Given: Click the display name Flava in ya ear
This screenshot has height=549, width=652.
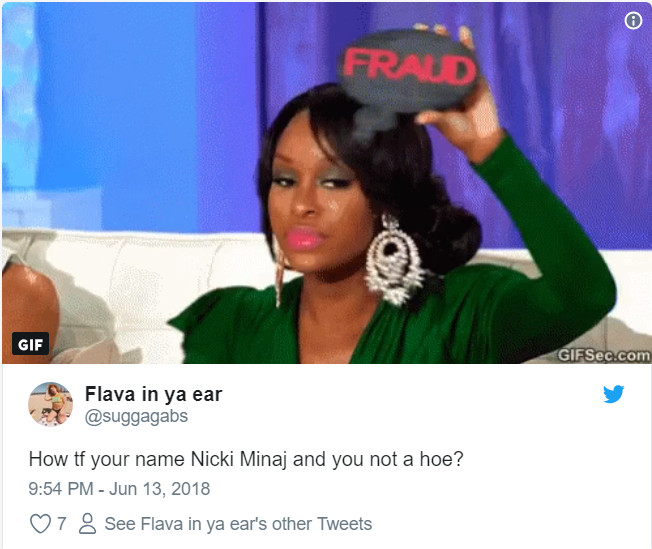Looking at the screenshot, I should [153, 394].
